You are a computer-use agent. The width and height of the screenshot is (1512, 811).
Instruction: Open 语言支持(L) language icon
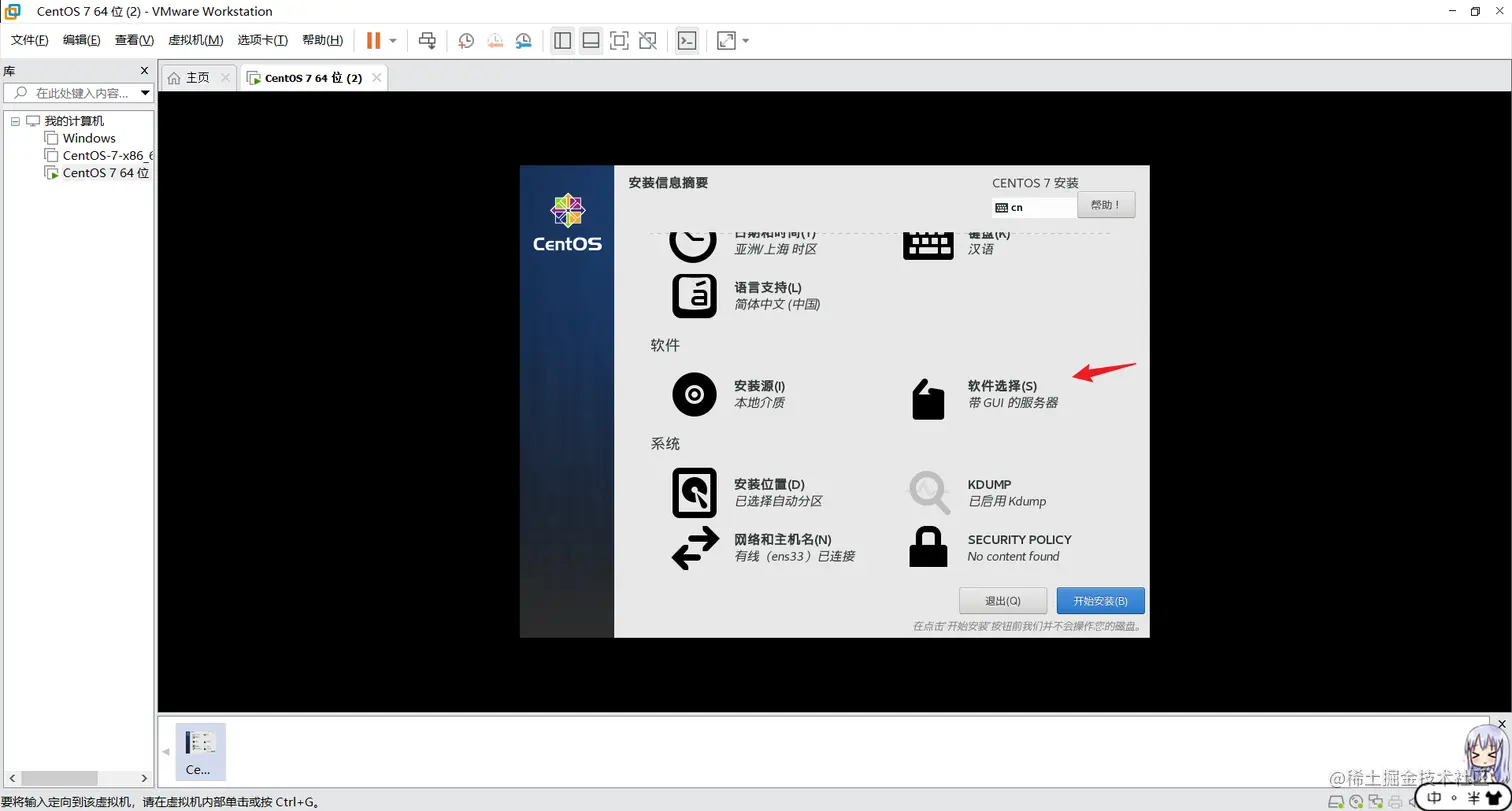pyautogui.click(x=694, y=296)
